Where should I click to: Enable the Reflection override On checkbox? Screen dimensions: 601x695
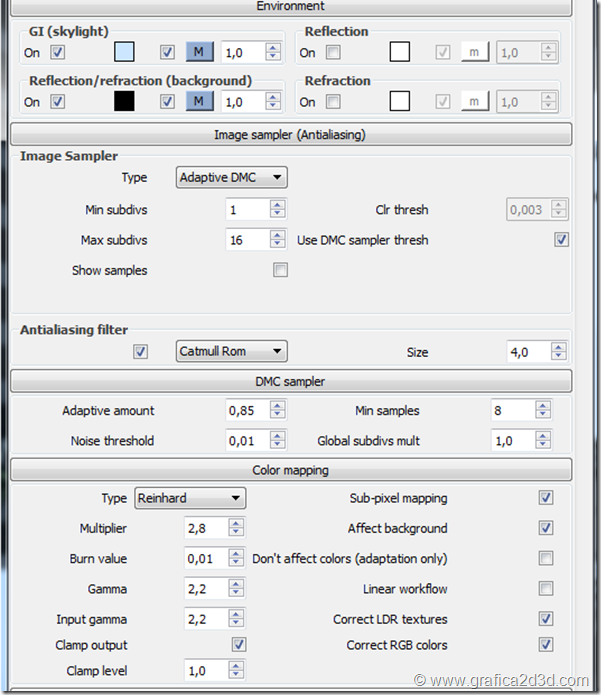[333, 52]
